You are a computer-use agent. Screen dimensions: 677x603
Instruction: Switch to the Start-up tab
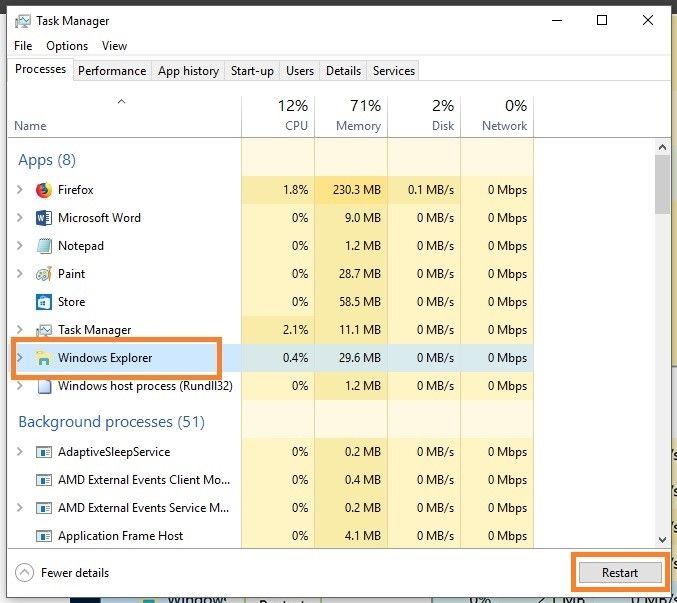coord(252,71)
